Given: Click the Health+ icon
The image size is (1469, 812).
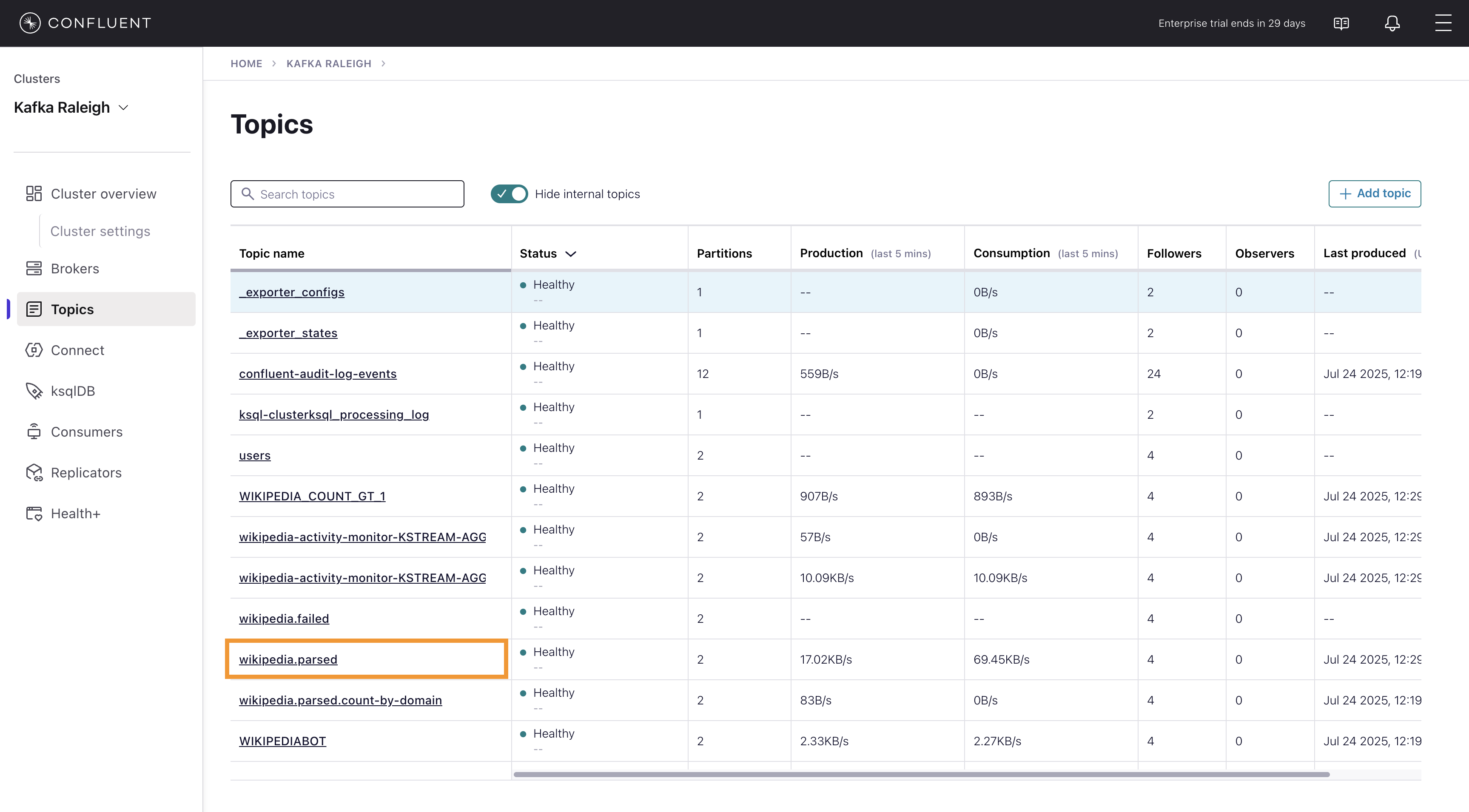Looking at the screenshot, I should tap(34, 513).
